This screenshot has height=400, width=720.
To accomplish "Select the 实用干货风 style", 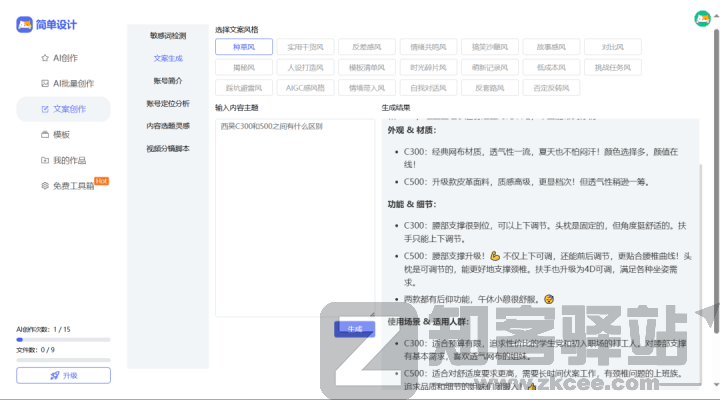I will point(305,47).
